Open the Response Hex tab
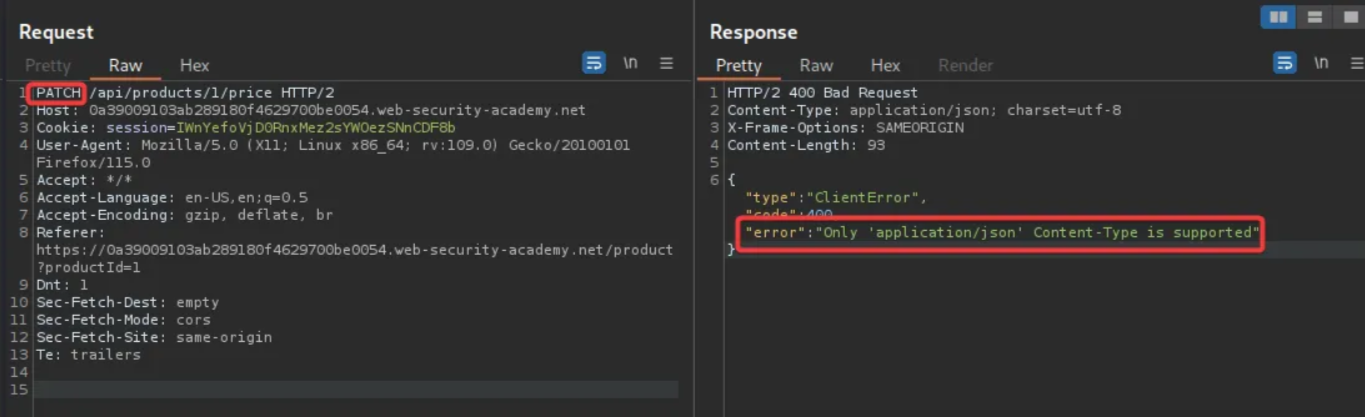The image size is (1365, 417). (885, 65)
